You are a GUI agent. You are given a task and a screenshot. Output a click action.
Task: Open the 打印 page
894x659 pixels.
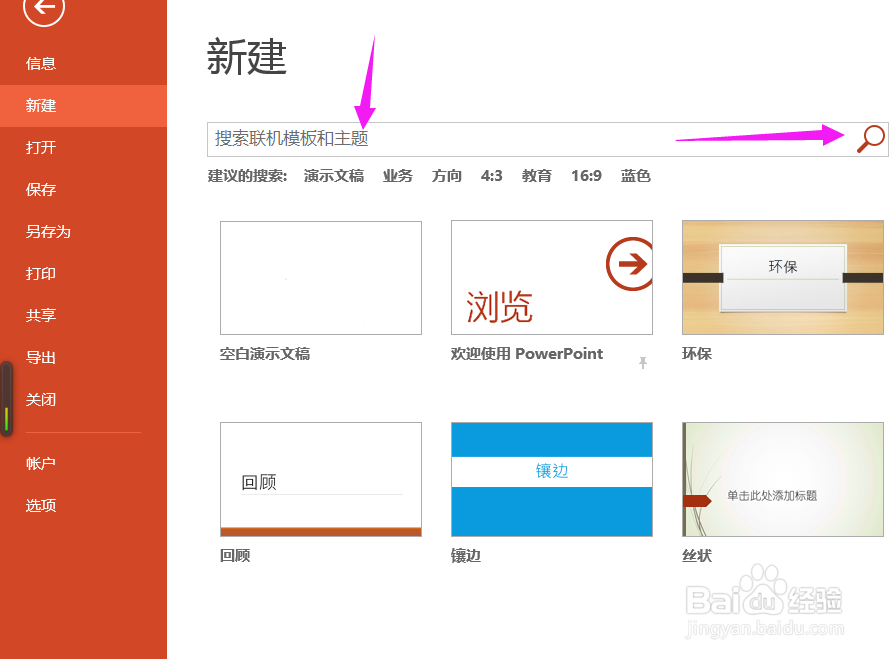point(40,274)
